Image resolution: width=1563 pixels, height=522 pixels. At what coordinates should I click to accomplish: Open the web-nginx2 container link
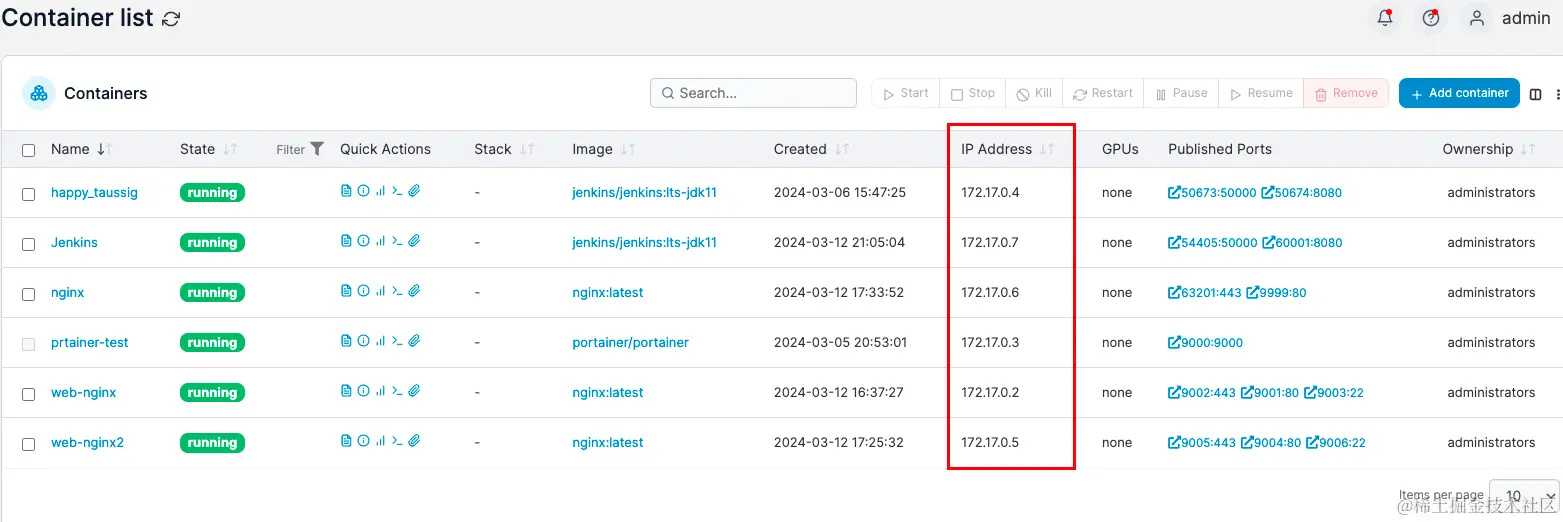pos(87,442)
